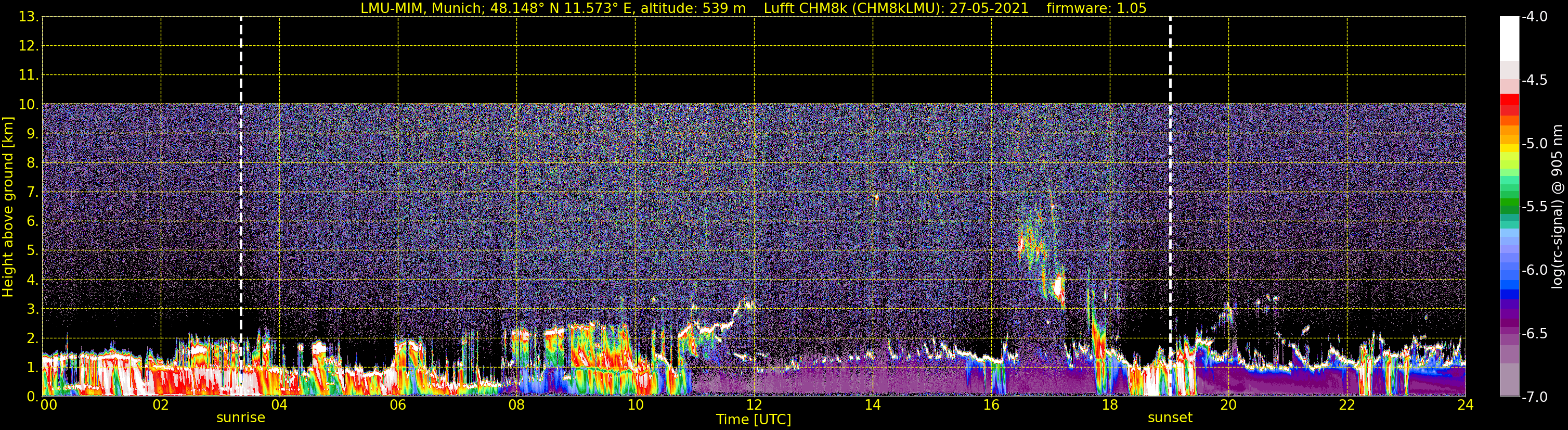
Task: Click the '-4.0' colorbar tick label
Action: pos(1534,17)
